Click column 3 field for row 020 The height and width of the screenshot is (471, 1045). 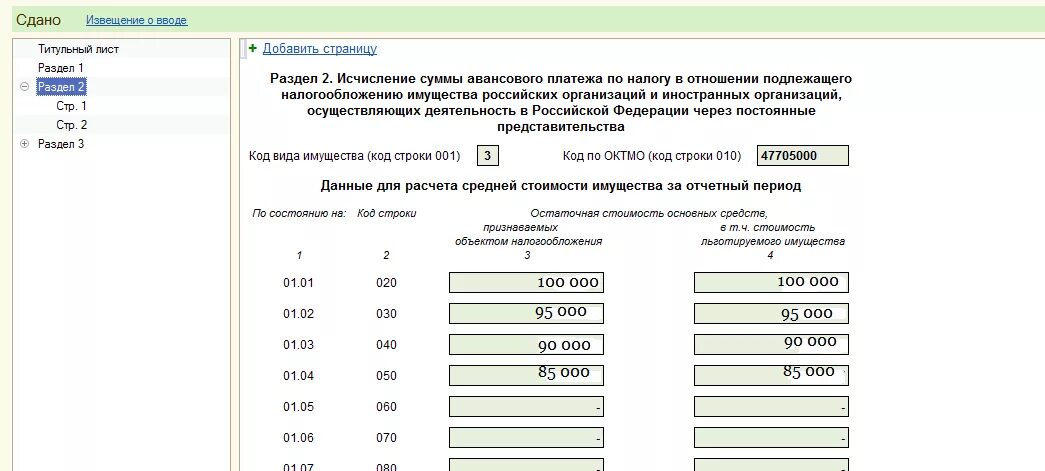pyautogui.click(x=526, y=282)
